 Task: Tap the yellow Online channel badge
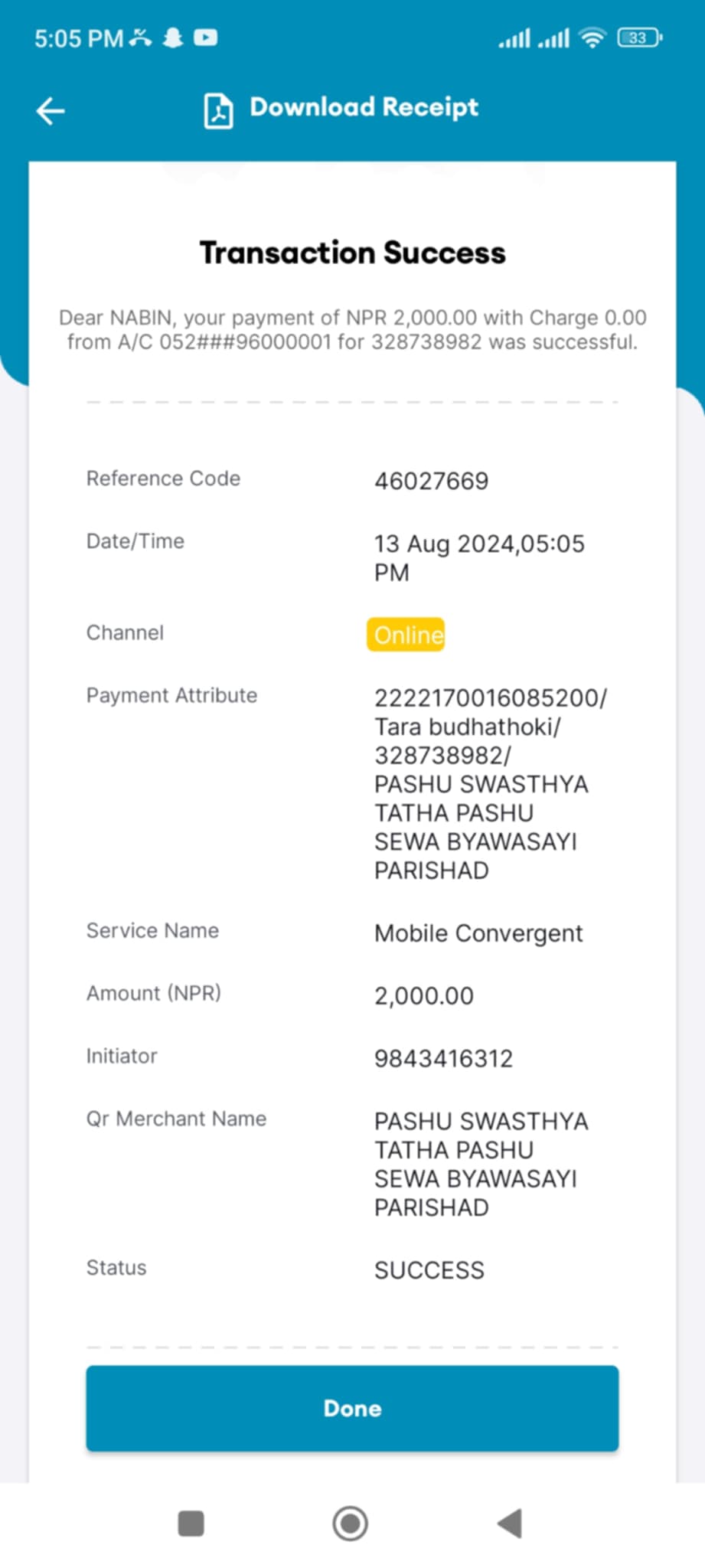(406, 635)
